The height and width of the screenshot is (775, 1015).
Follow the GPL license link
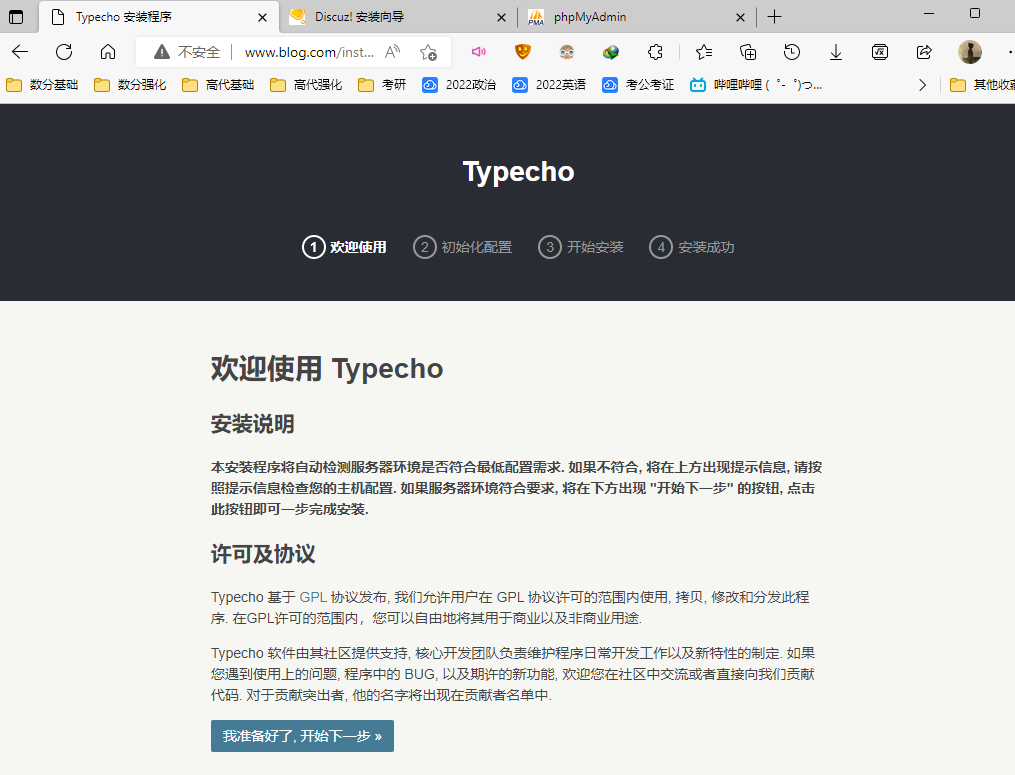[311, 597]
